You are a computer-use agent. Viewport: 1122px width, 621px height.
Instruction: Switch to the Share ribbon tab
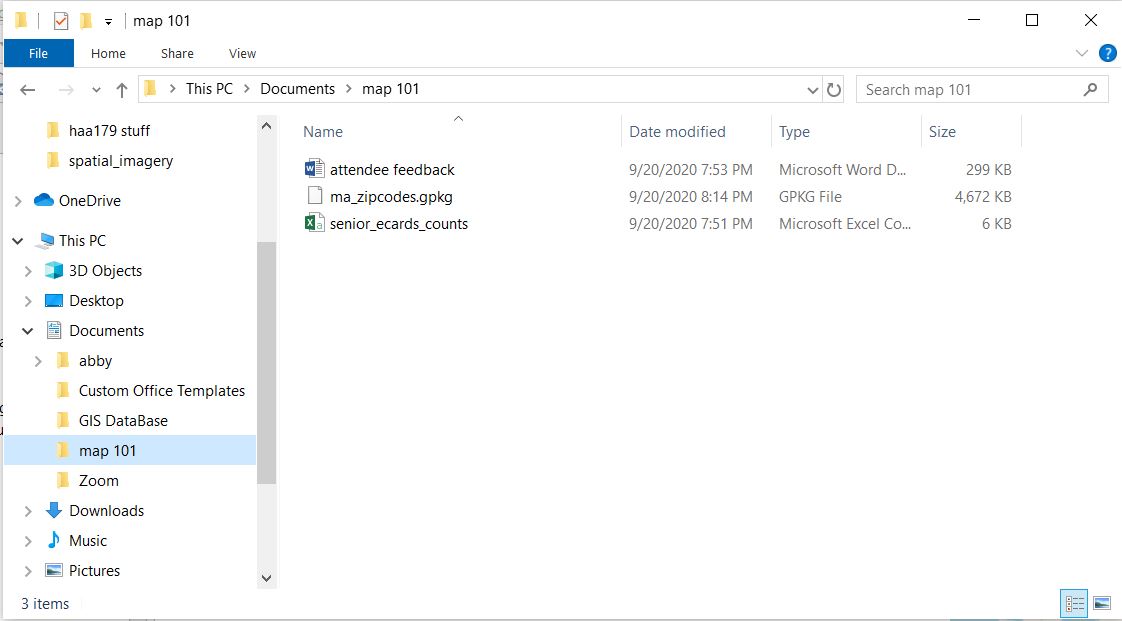pyautogui.click(x=177, y=53)
